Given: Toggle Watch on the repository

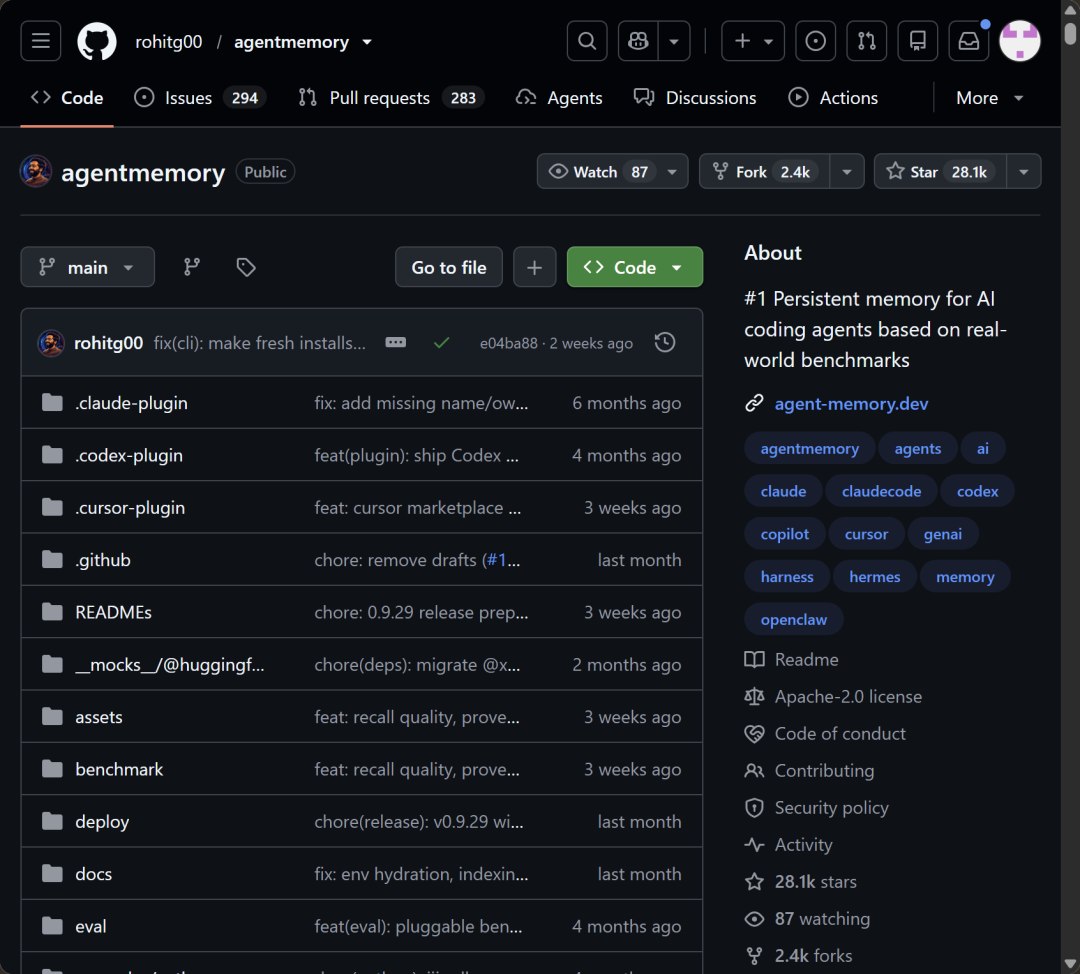Looking at the screenshot, I should click(599, 172).
